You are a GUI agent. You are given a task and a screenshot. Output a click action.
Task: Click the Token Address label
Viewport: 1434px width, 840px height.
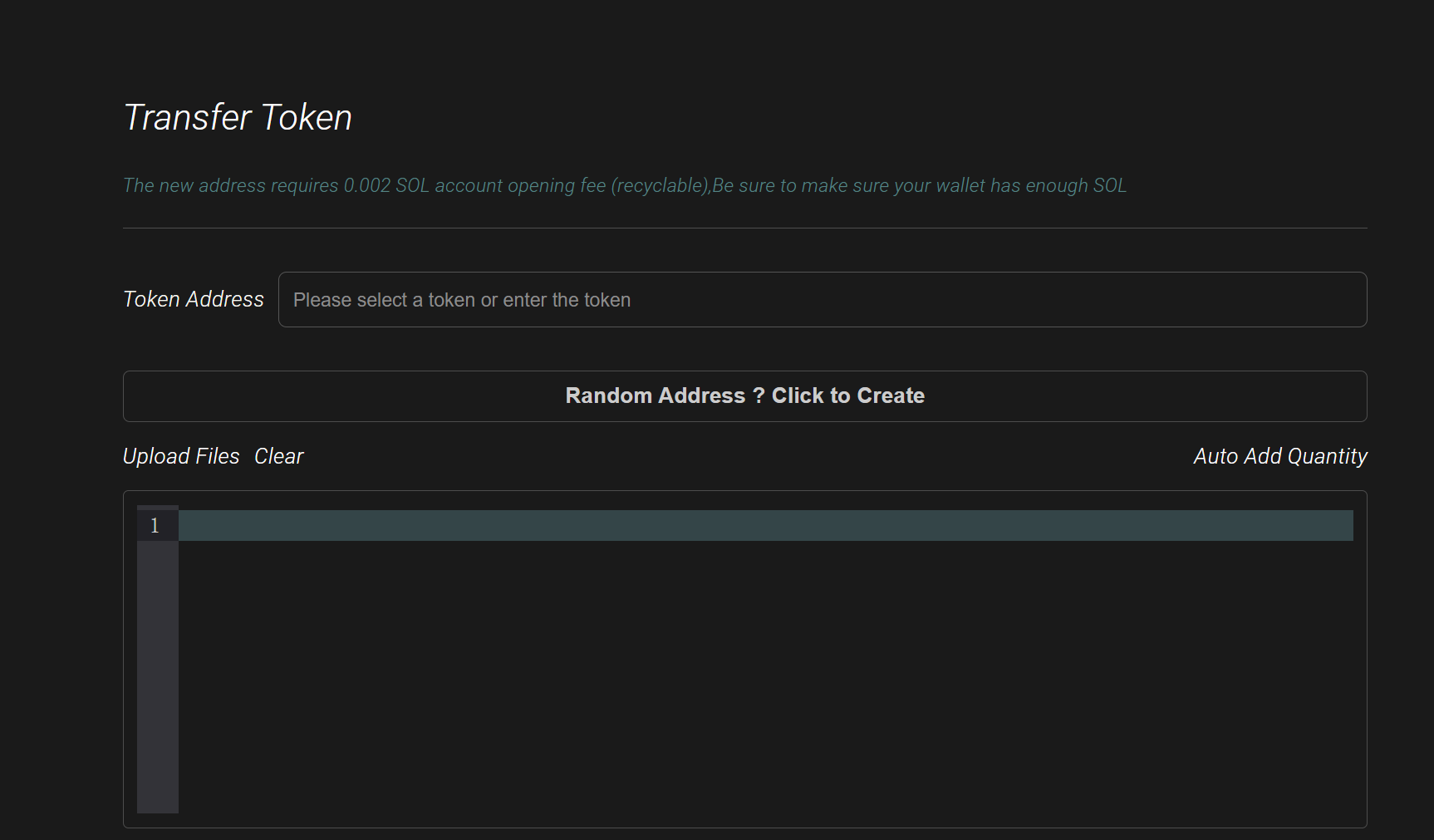[194, 299]
